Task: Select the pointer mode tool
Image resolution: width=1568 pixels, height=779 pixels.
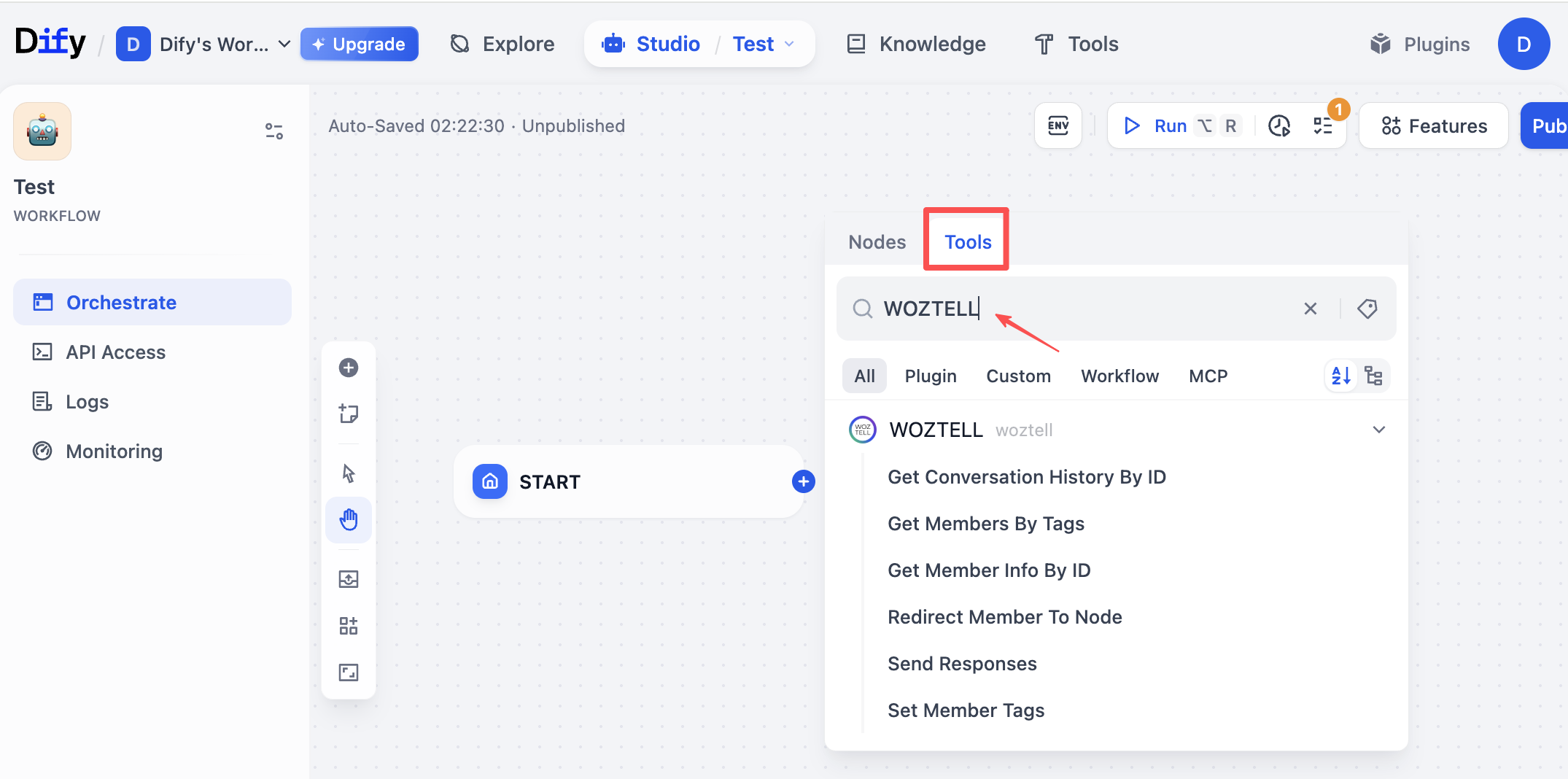Action: pyautogui.click(x=349, y=473)
